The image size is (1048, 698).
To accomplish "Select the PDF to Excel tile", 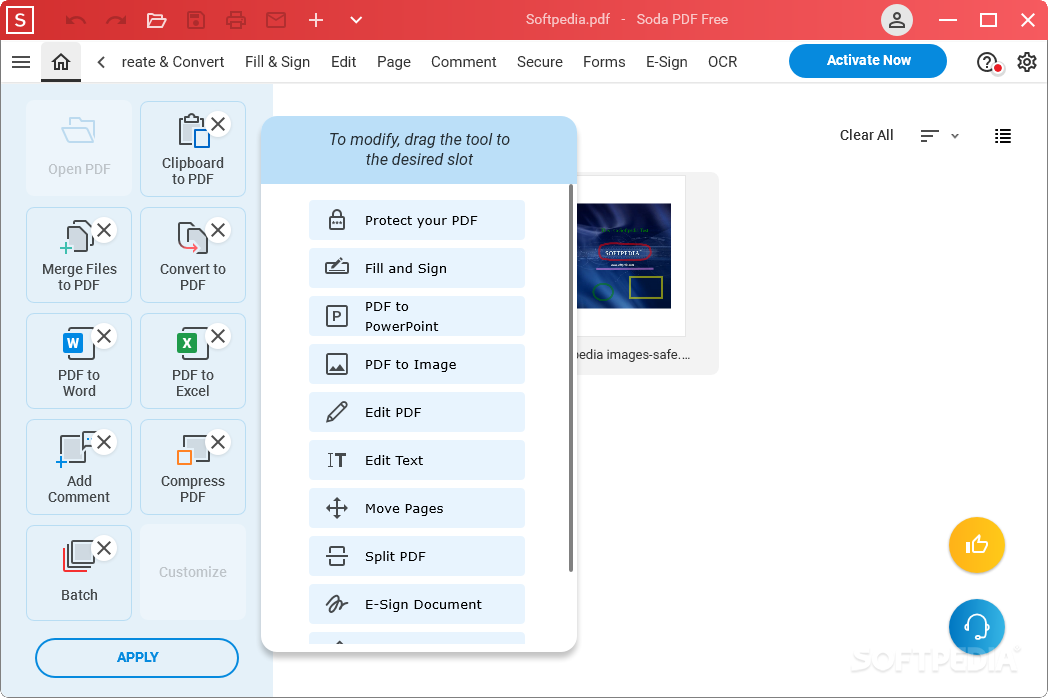I will pos(192,362).
